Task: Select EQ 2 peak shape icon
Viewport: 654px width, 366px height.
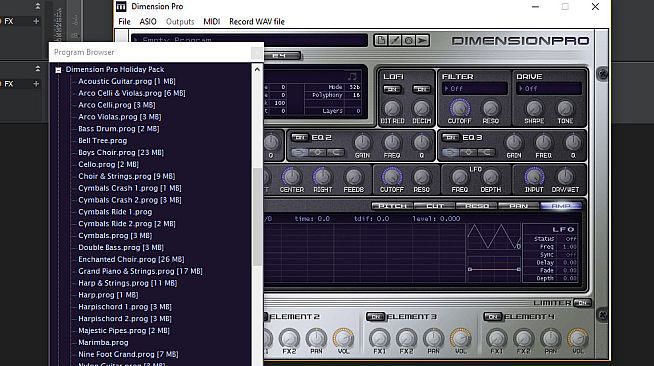Action: pos(317,153)
